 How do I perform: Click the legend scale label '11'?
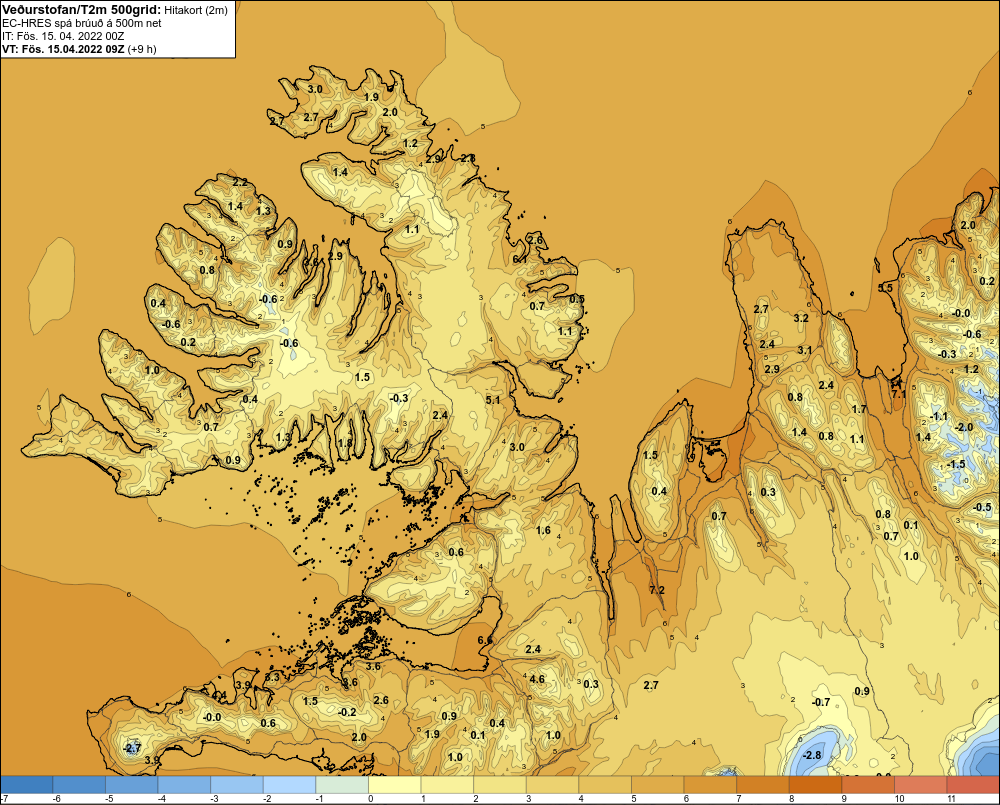click(x=951, y=799)
